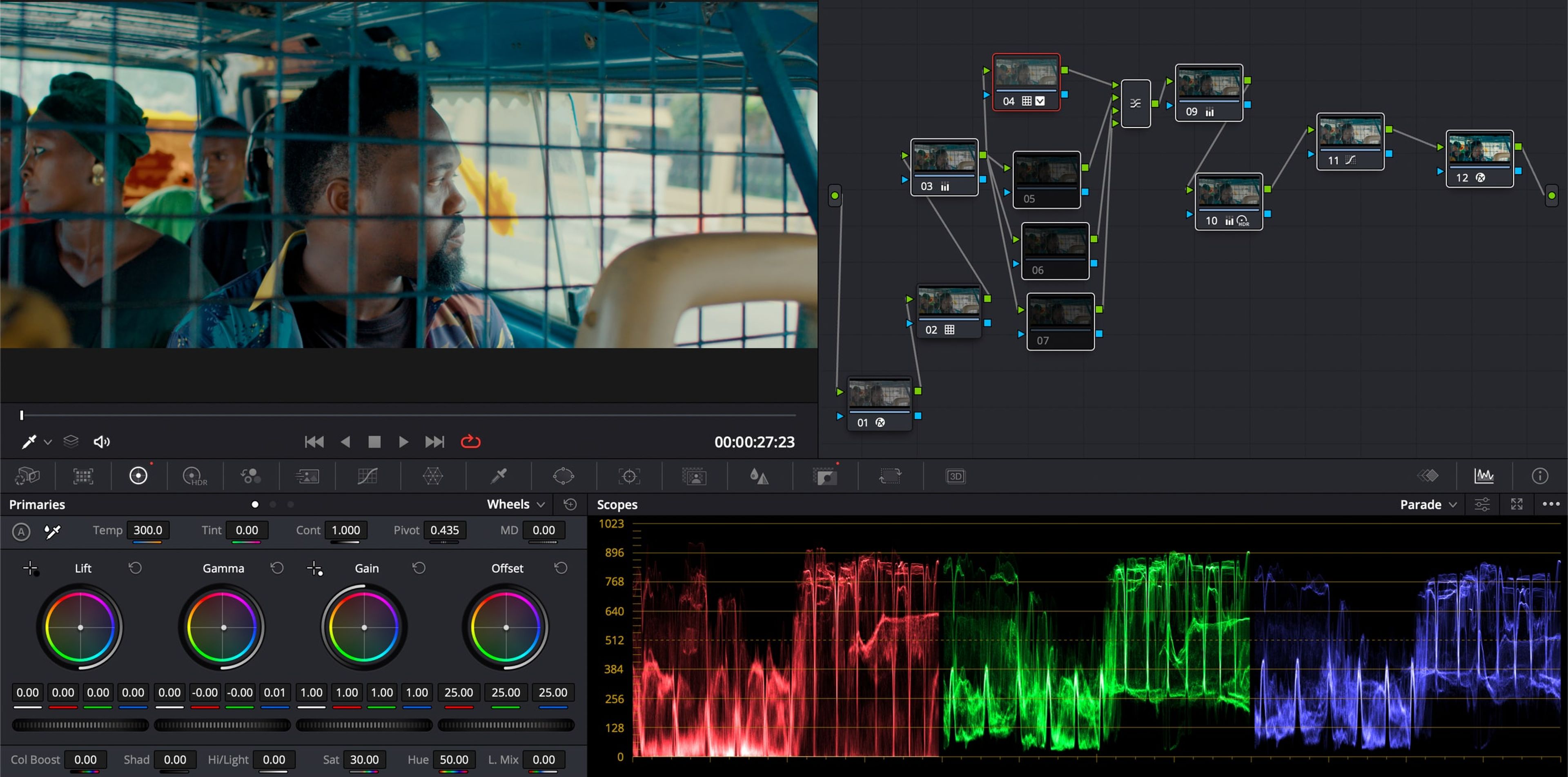
Task: Click the Gamma master wheel slider
Action: (x=222, y=725)
